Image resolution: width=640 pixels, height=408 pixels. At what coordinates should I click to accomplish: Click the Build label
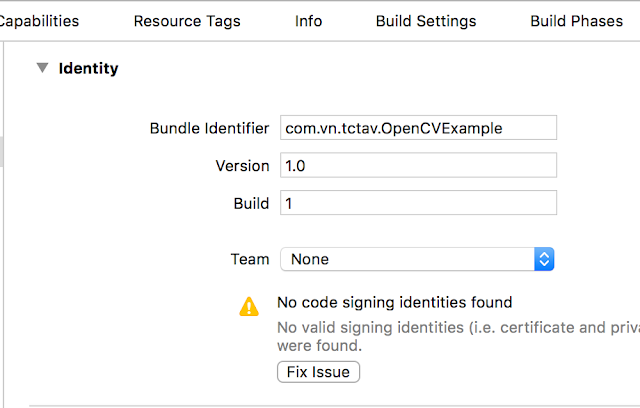click(x=251, y=203)
